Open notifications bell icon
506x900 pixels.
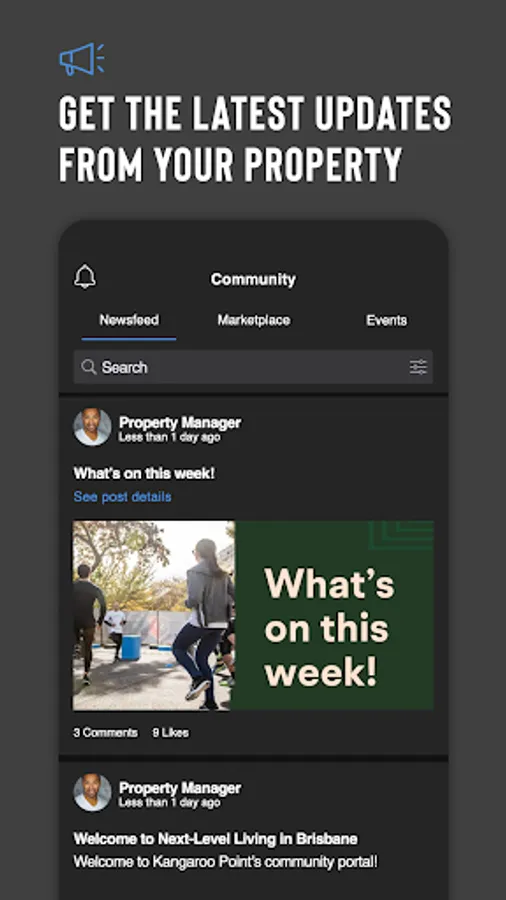(x=85, y=277)
